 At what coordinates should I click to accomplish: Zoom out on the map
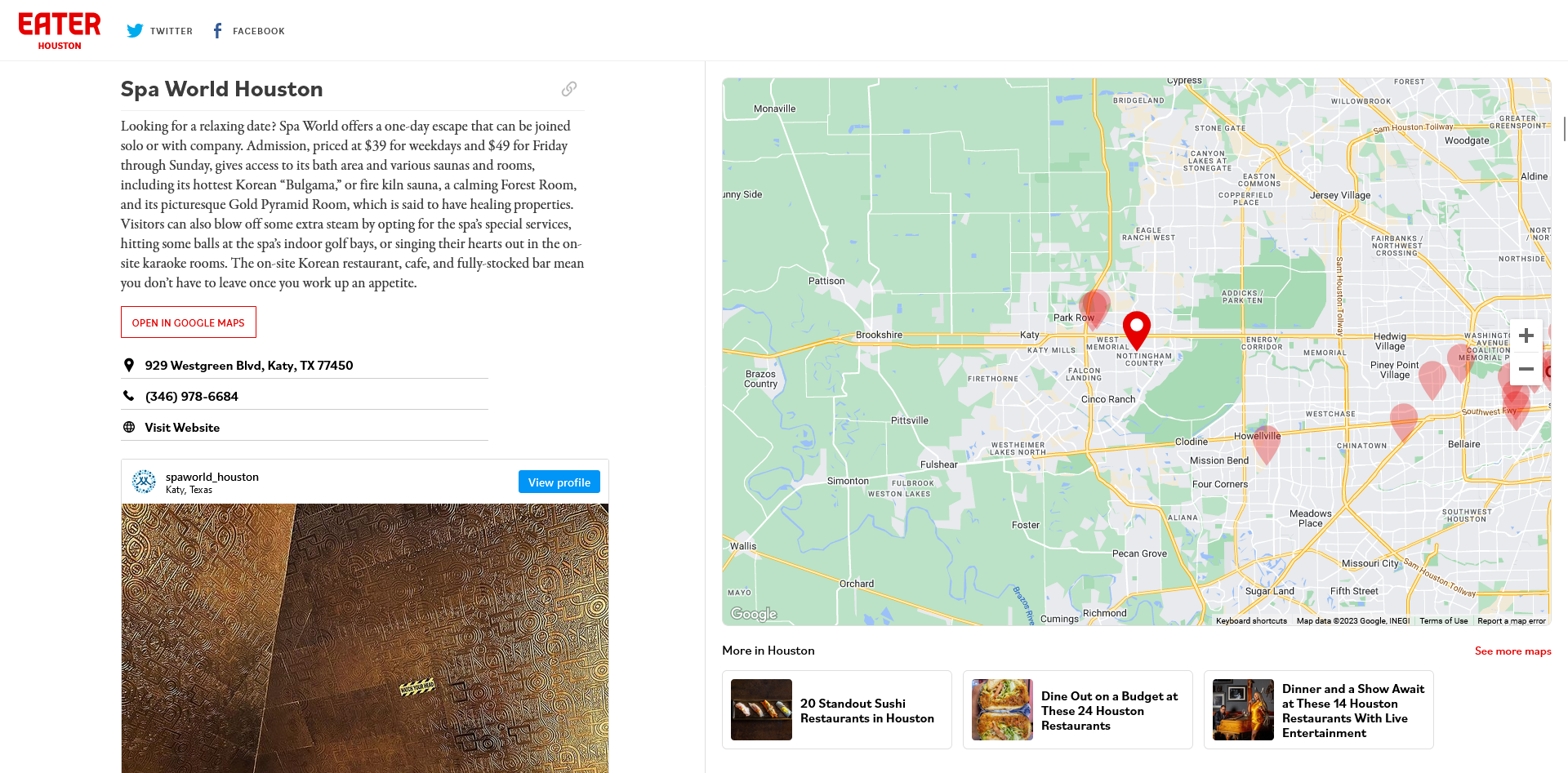click(1526, 369)
